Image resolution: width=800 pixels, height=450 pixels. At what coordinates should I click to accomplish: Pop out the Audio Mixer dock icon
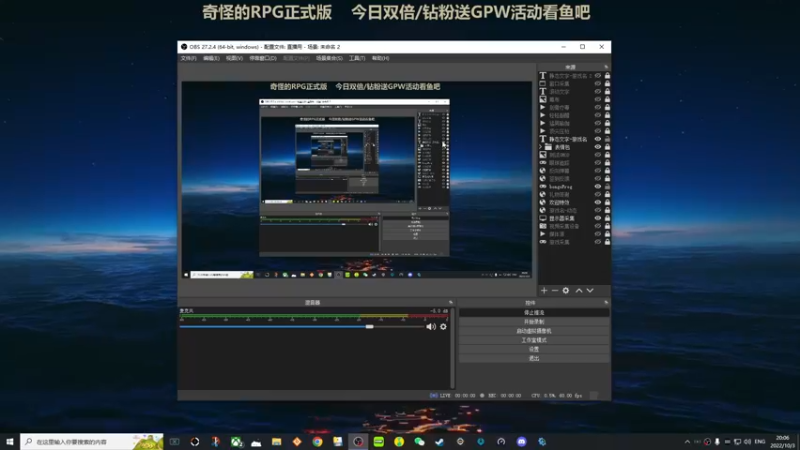click(451, 303)
